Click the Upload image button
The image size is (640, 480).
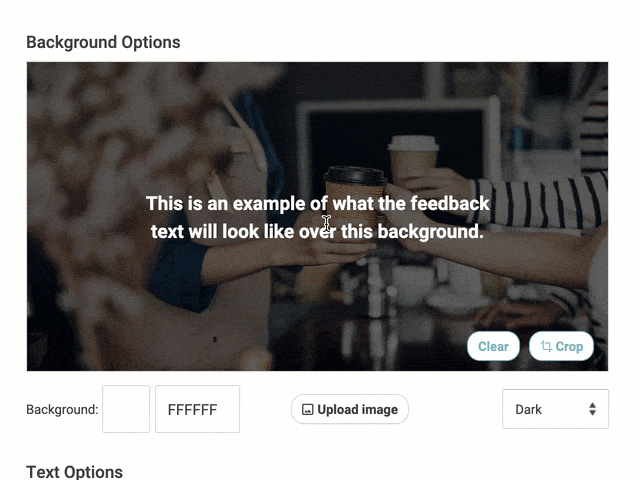350,409
